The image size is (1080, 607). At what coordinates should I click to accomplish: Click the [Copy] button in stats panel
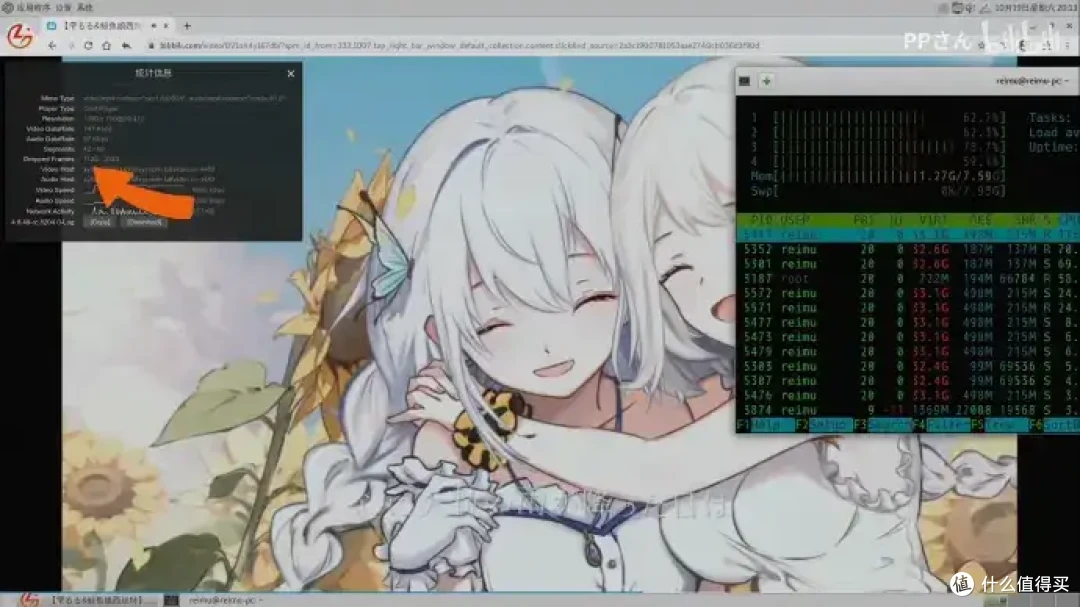(100, 222)
